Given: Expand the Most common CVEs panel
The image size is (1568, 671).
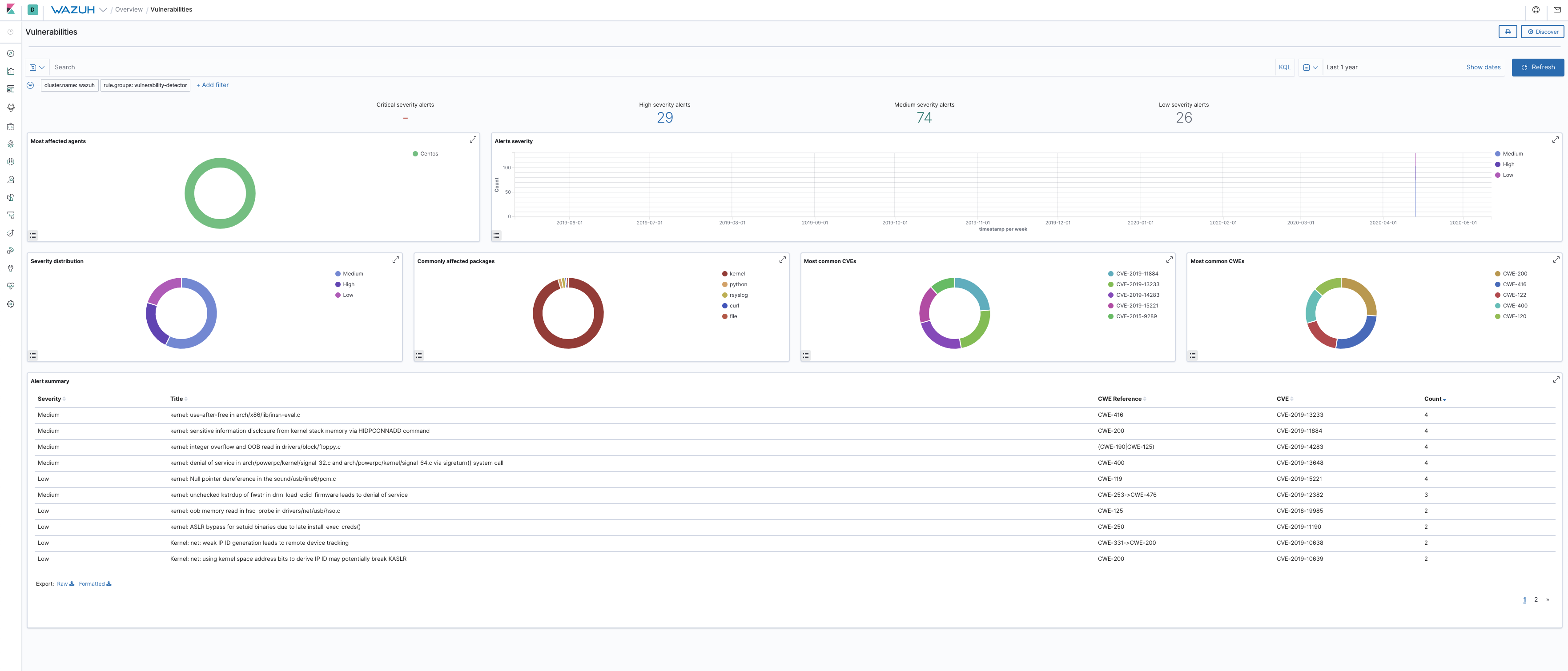Looking at the screenshot, I should tap(1169, 260).
